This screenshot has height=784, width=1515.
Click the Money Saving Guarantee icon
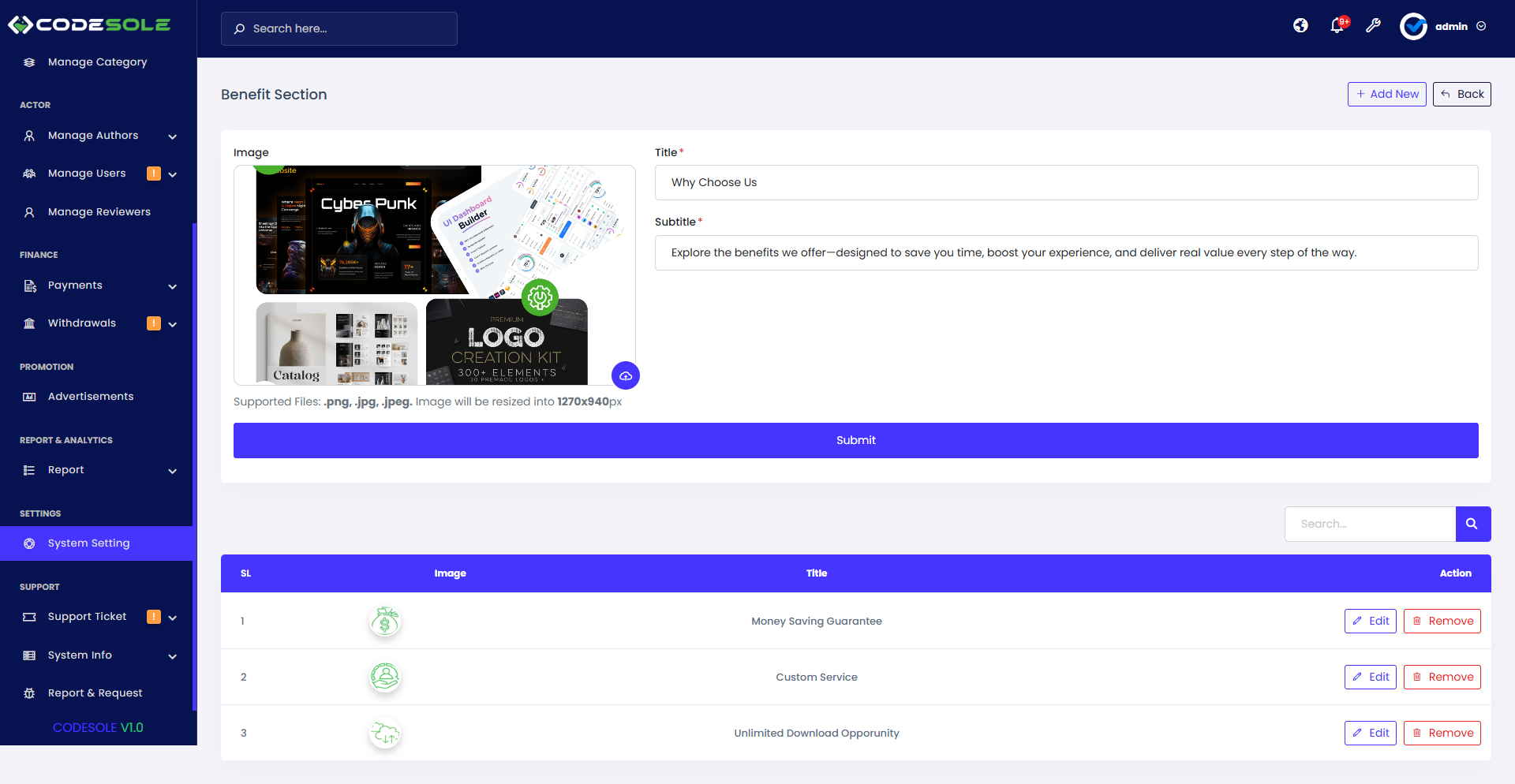tap(385, 622)
